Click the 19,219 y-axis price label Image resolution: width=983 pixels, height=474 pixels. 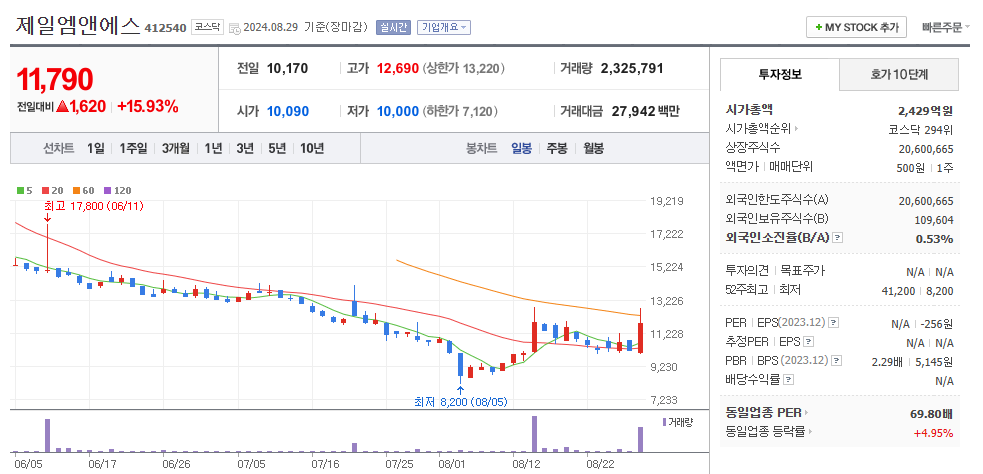coord(666,201)
